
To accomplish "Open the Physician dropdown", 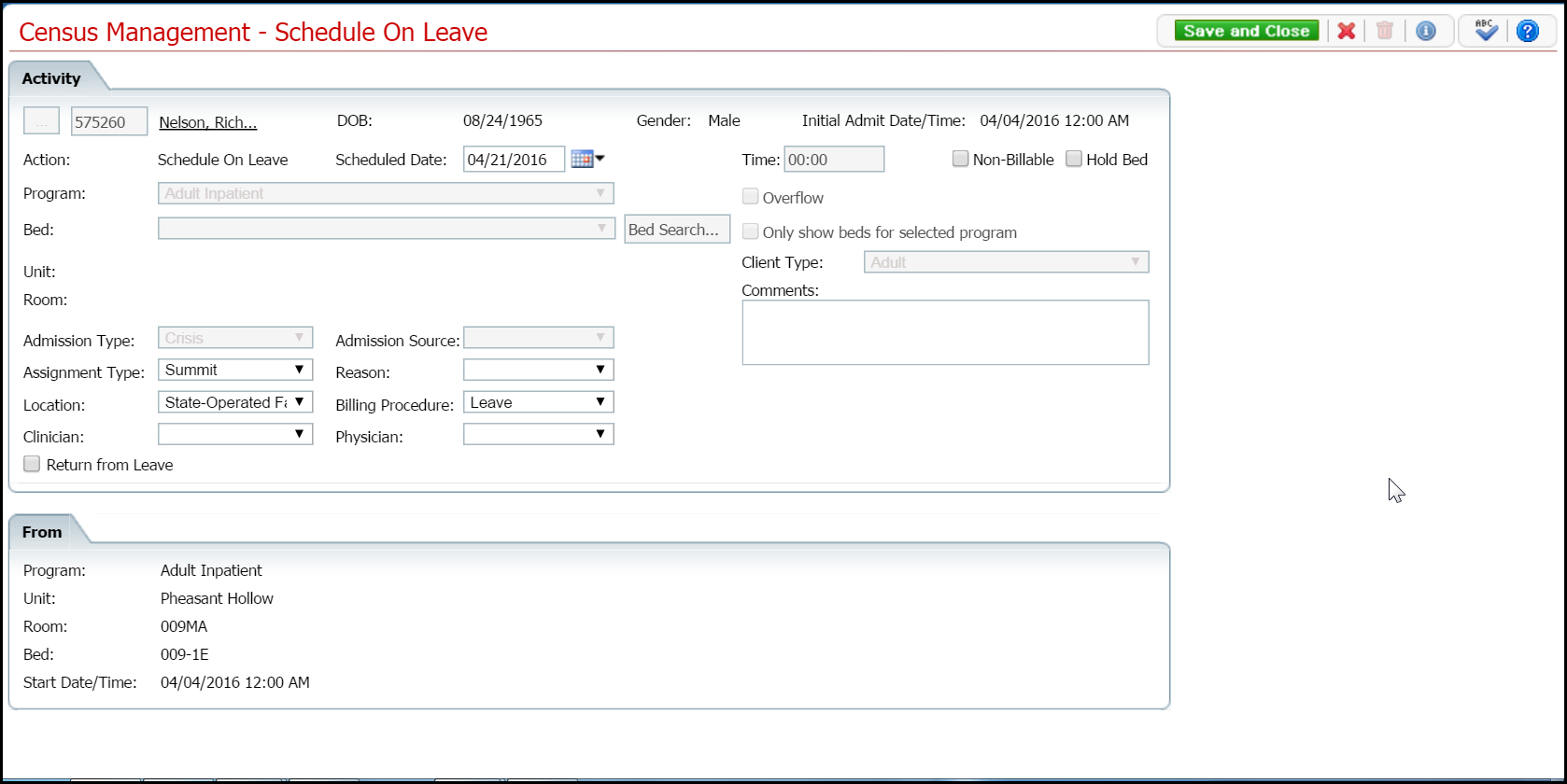I will pos(538,435).
